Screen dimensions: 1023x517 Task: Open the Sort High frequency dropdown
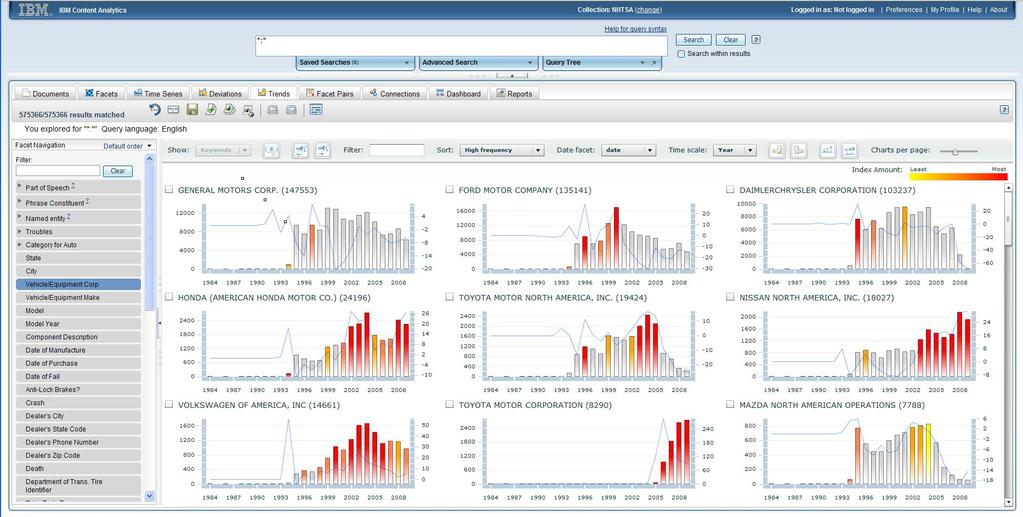pyautogui.click(x=502, y=150)
